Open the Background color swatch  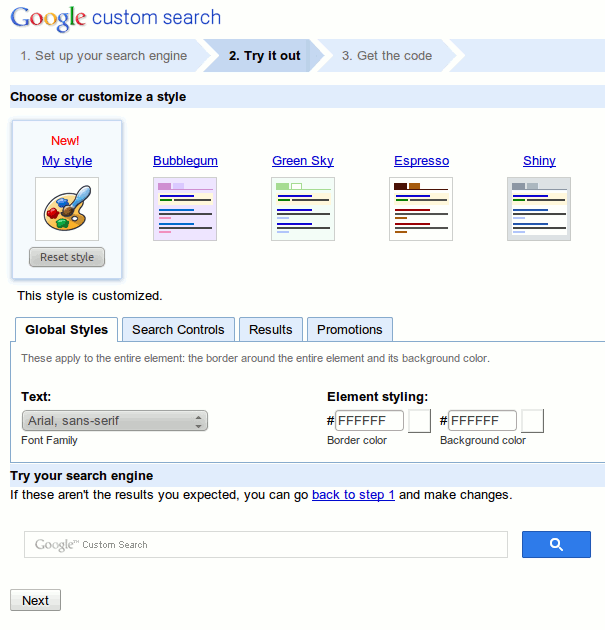[532, 421]
